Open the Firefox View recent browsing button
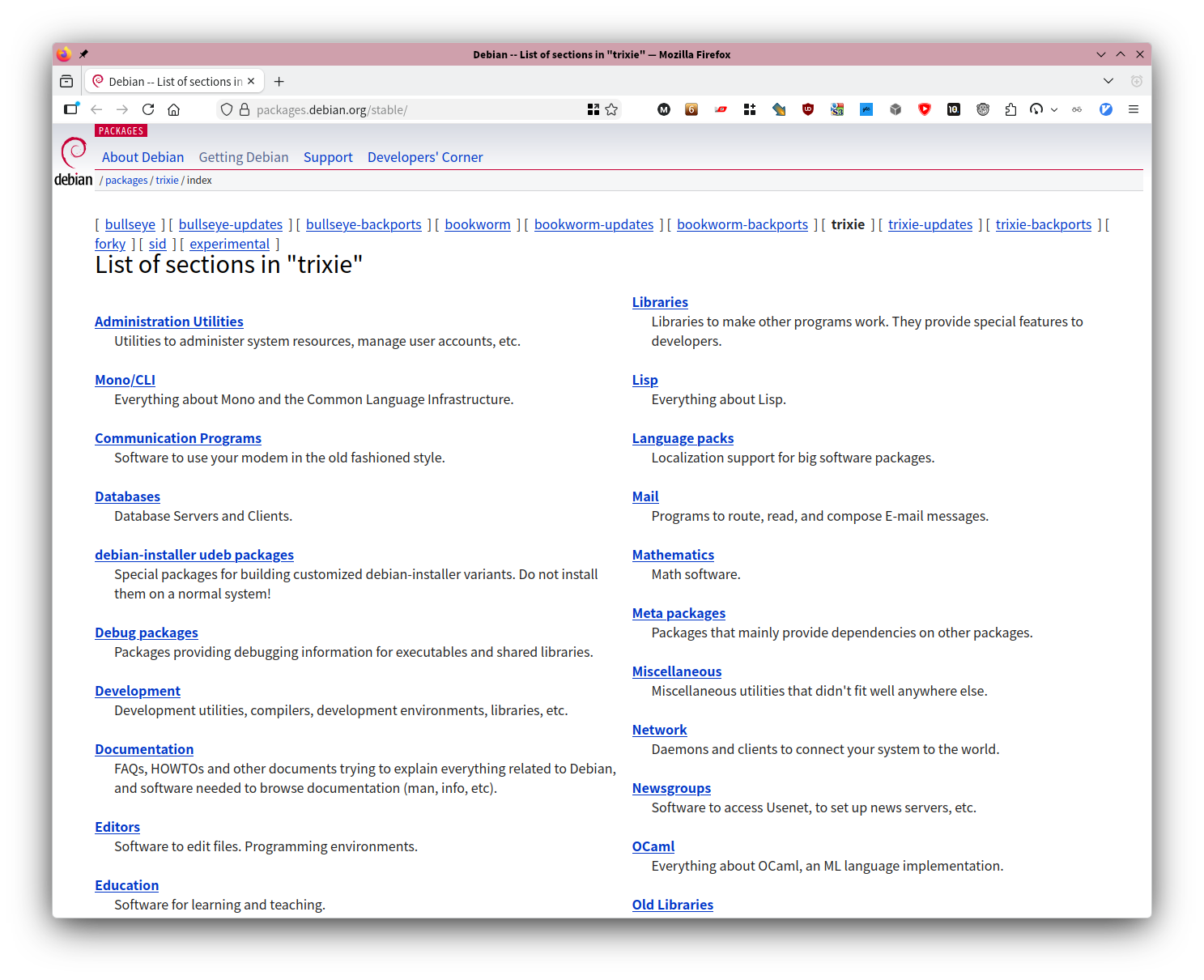 [66, 82]
